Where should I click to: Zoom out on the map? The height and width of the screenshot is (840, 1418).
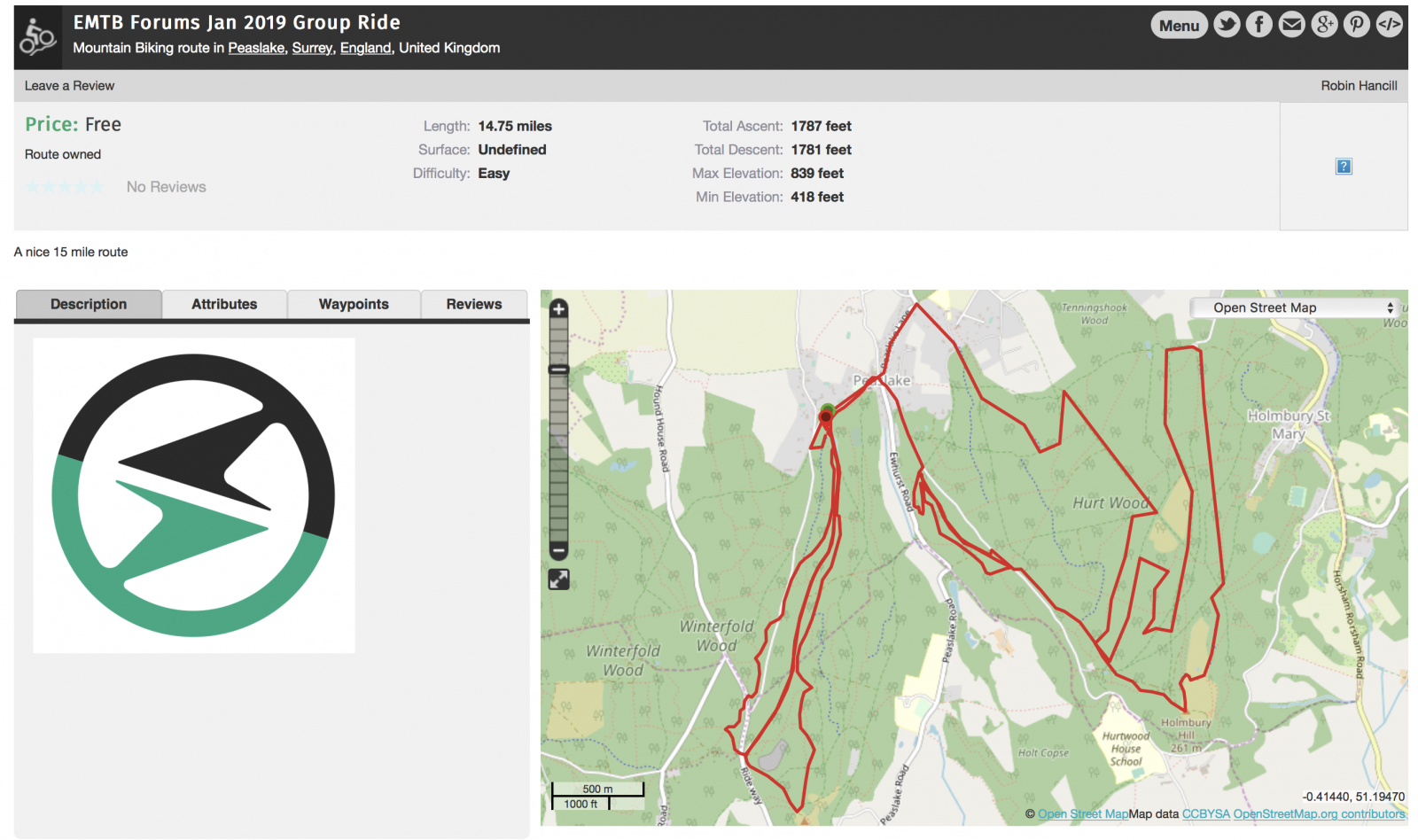tap(558, 550)
